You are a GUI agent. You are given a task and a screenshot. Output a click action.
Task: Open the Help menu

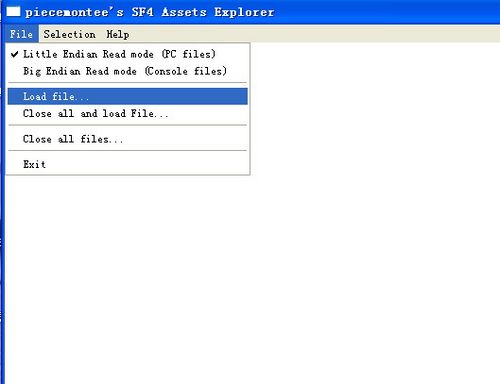tap(118, 34)
